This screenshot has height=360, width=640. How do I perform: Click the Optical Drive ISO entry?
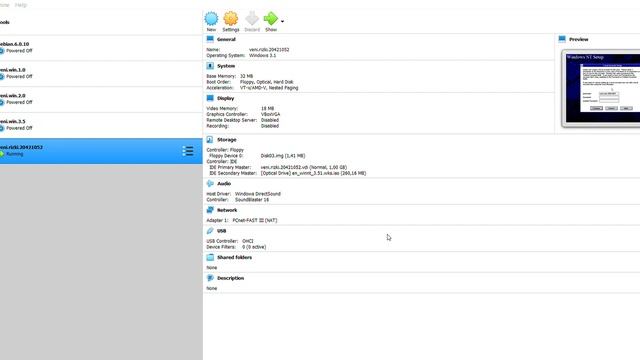[313, 173]
